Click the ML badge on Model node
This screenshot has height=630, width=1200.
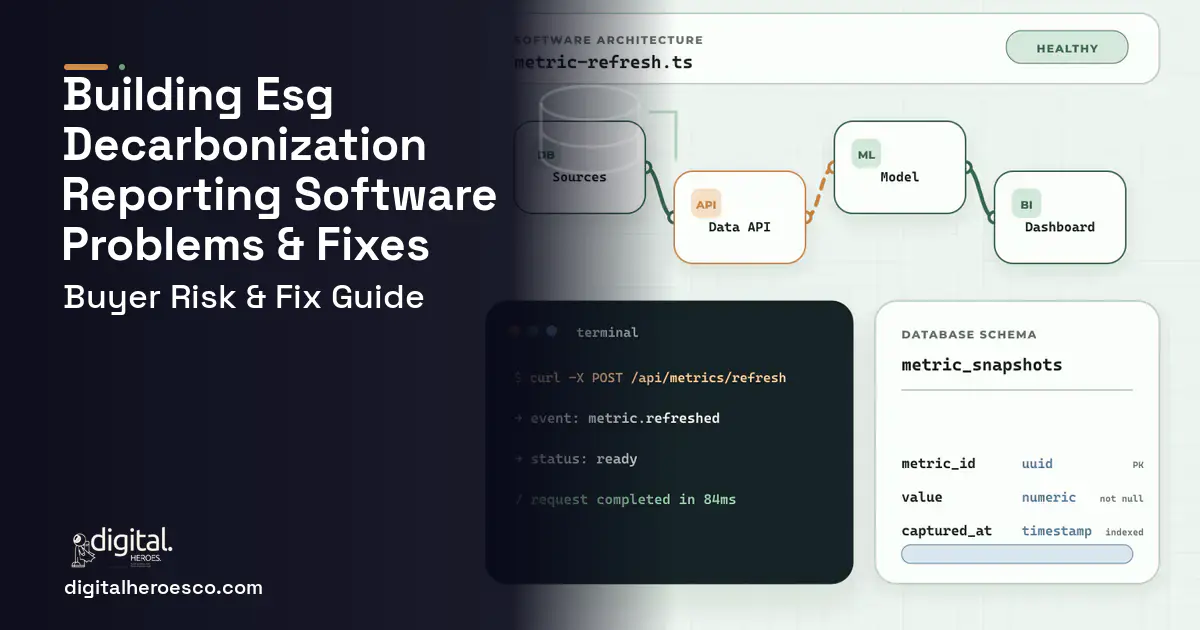866,154
